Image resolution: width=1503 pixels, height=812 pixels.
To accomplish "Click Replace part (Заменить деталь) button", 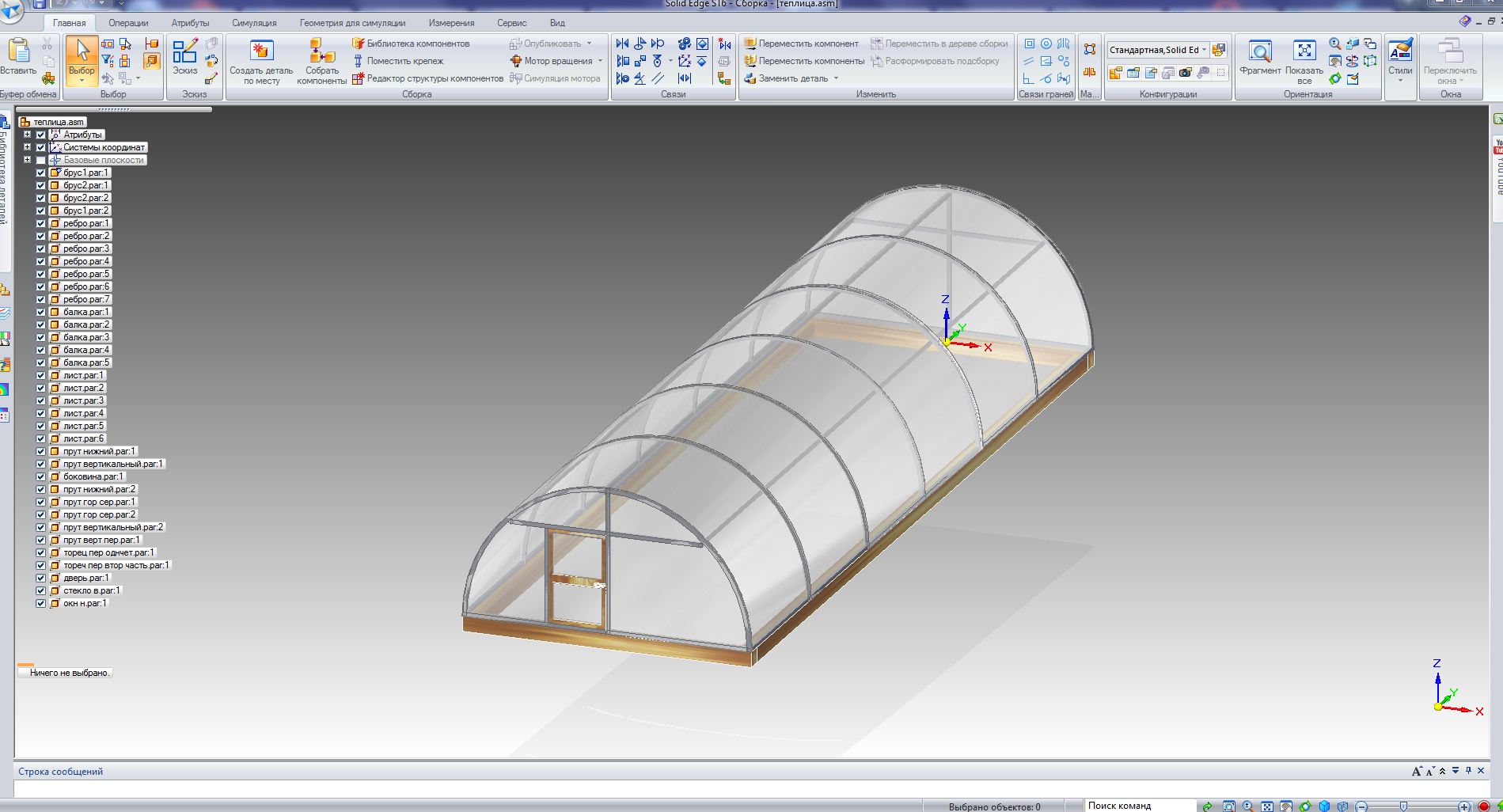I will 792,78.
